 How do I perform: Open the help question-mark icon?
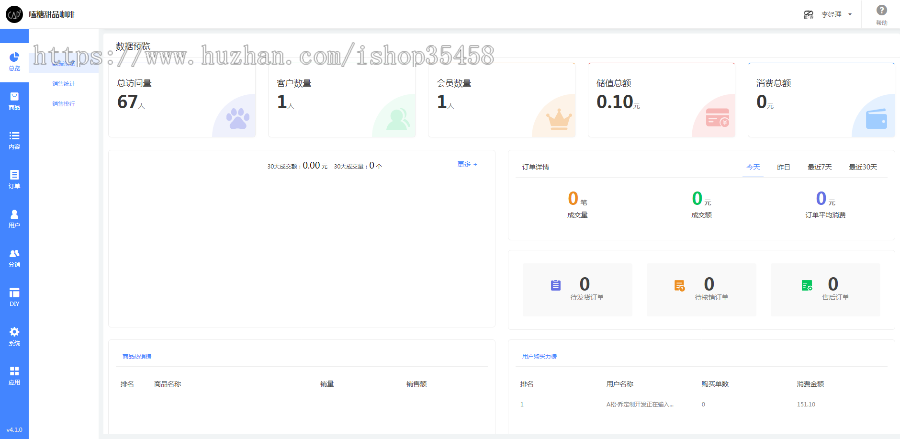point(881,10)
